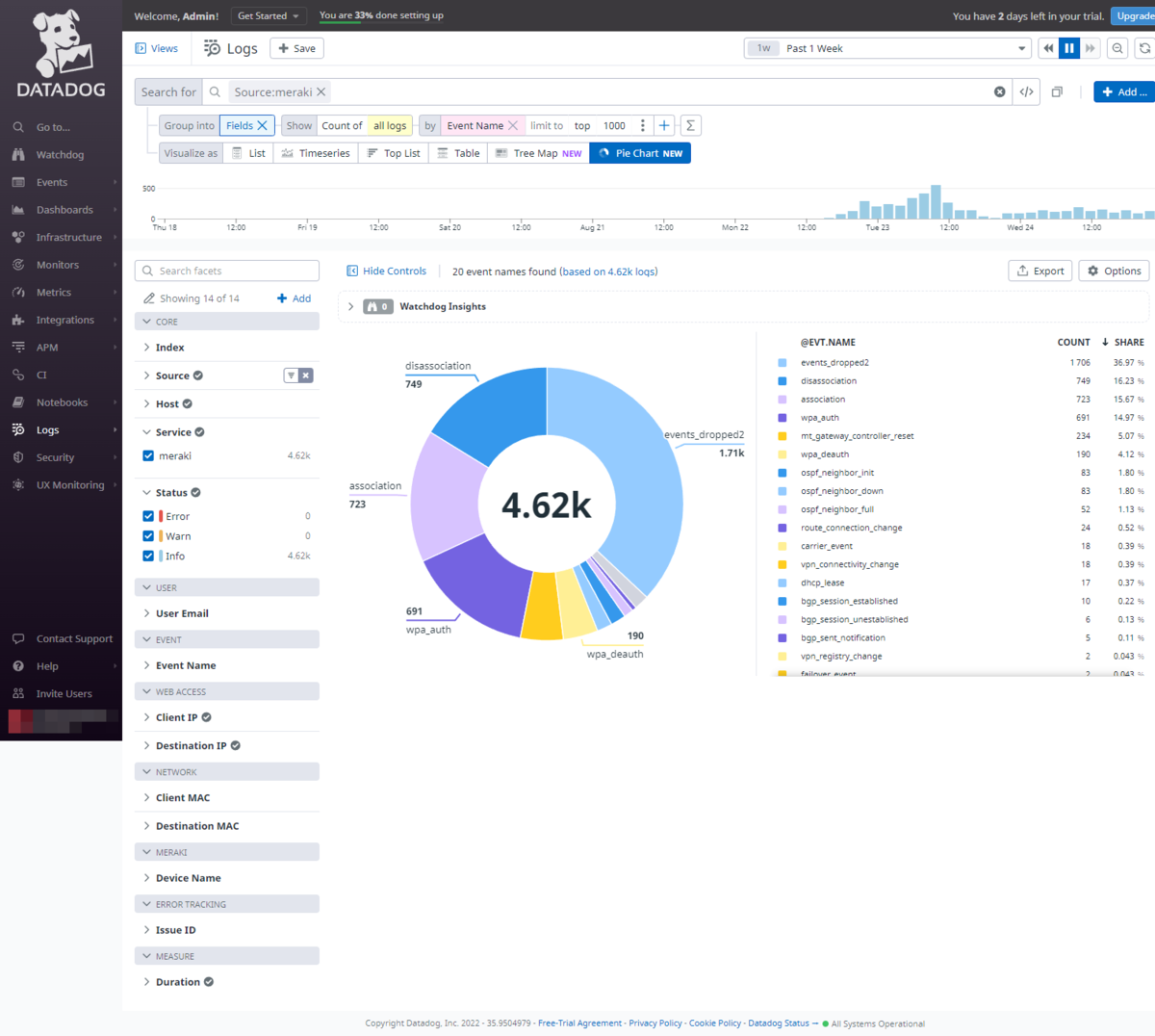
Task: Open the query options kebab menu
Action: pyautogui.click(x=643, y=126)
